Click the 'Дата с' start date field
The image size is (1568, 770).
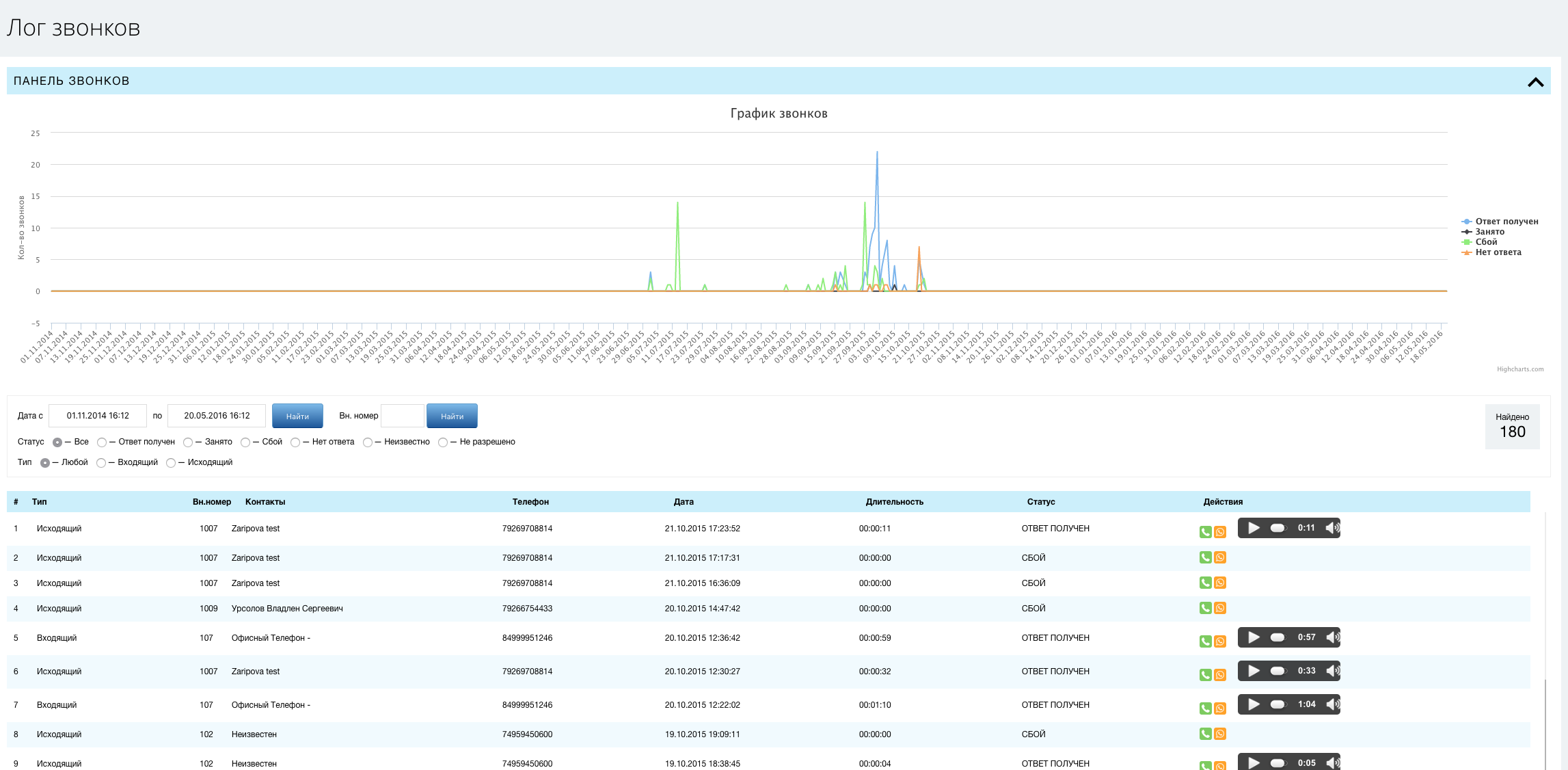tap(98, 416)
